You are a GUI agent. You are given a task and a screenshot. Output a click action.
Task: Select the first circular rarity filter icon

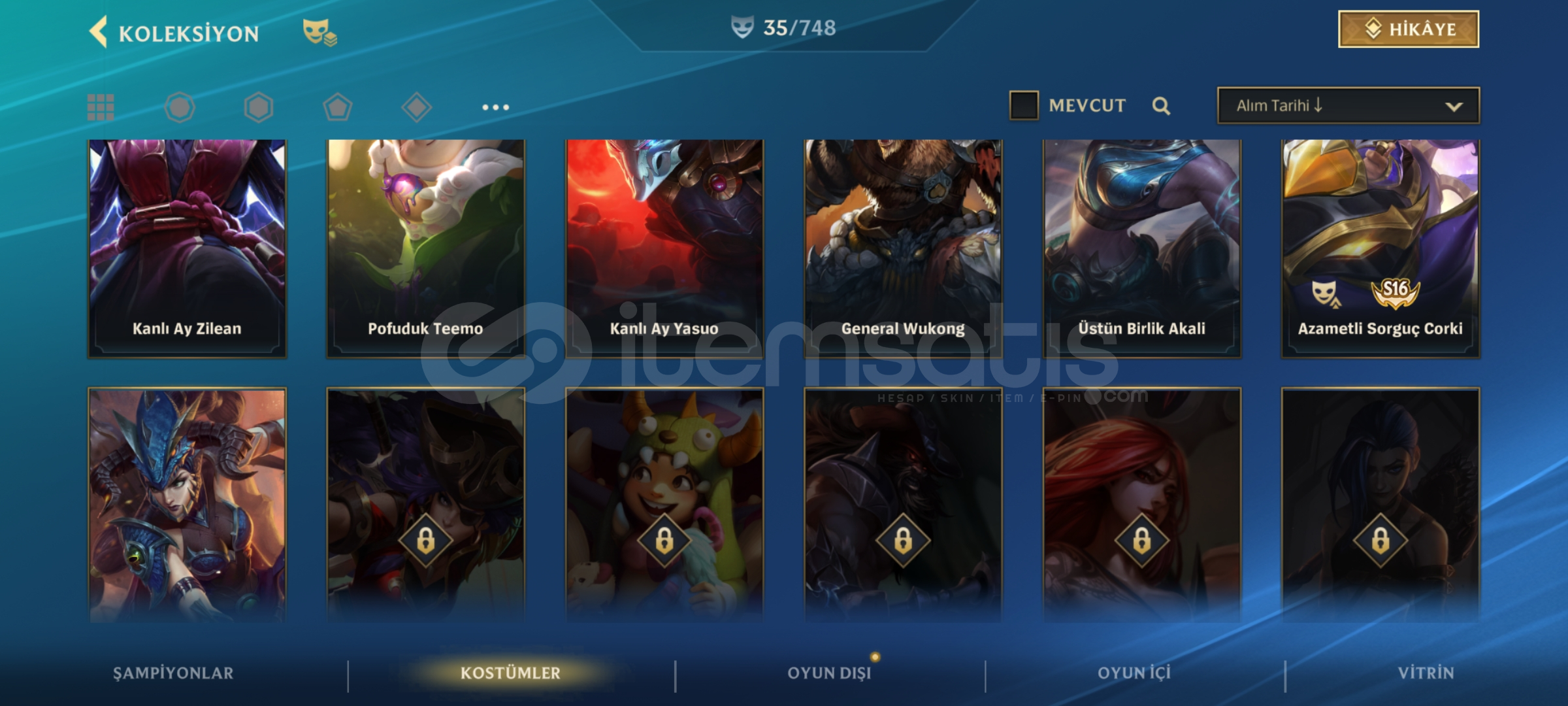click(180, 107)
